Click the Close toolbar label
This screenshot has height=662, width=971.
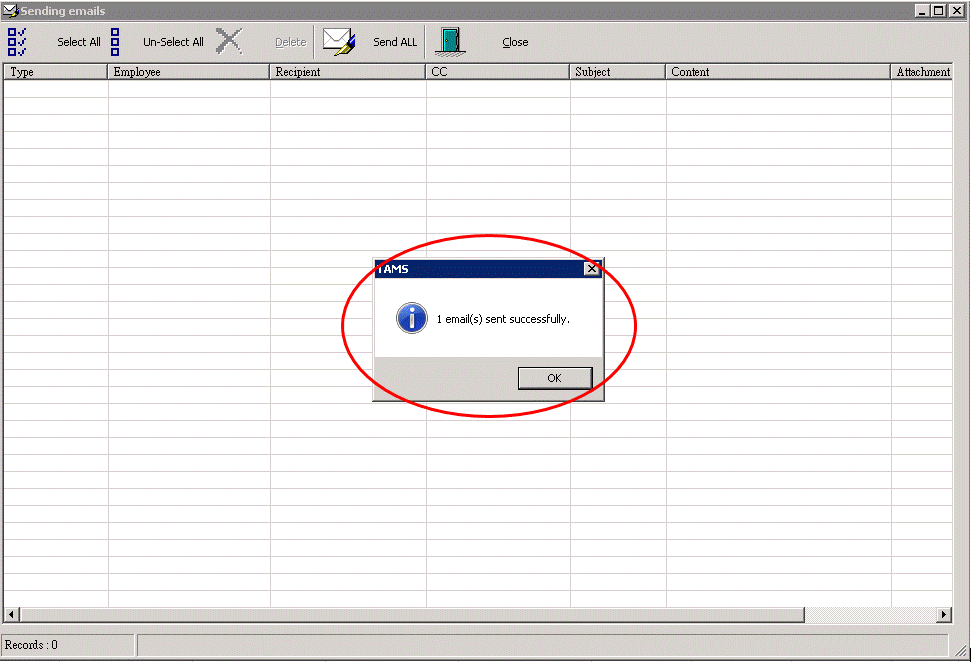click(515, 42)
